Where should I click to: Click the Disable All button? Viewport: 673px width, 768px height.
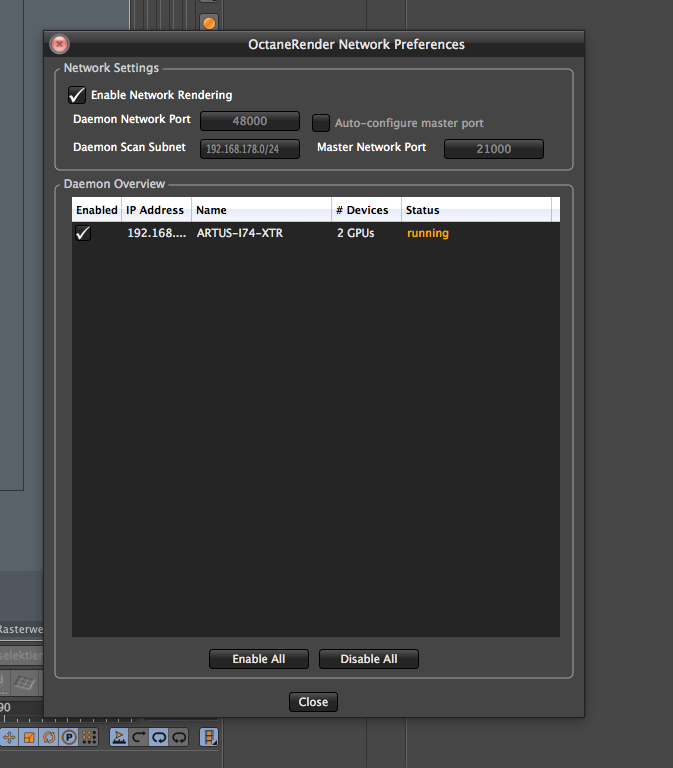[369, 659]
